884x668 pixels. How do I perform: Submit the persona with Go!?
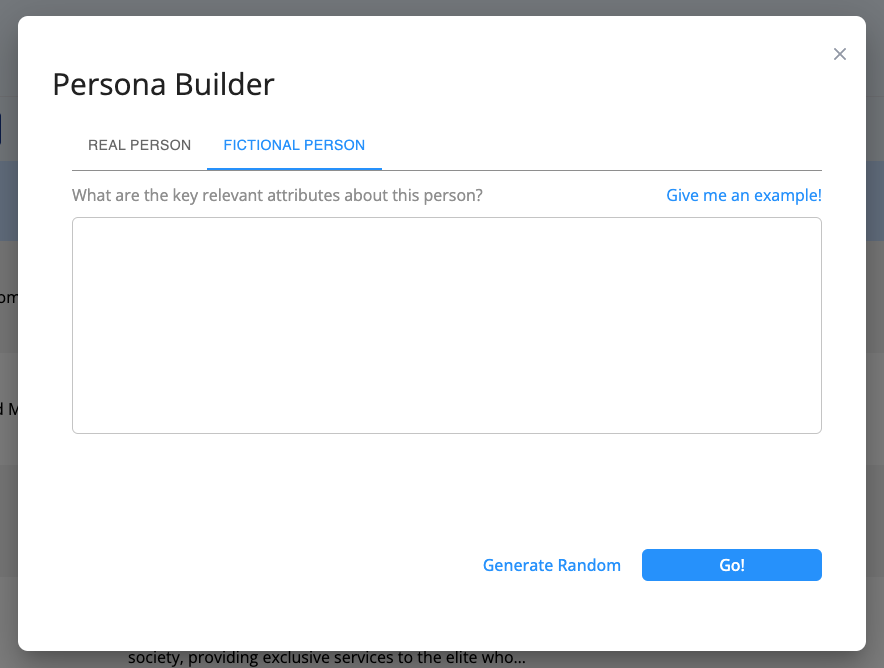pos(731,565)
